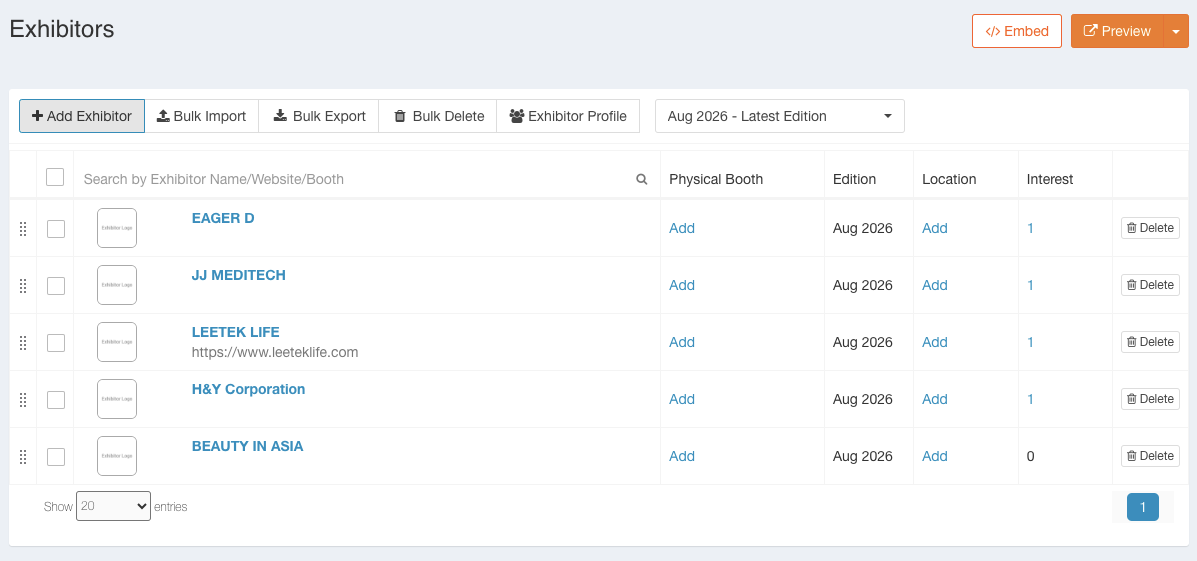Viewport: 1197px width, 561px height.
Task: Add a physical booth for EAGER D
Action: pos(682,228)
